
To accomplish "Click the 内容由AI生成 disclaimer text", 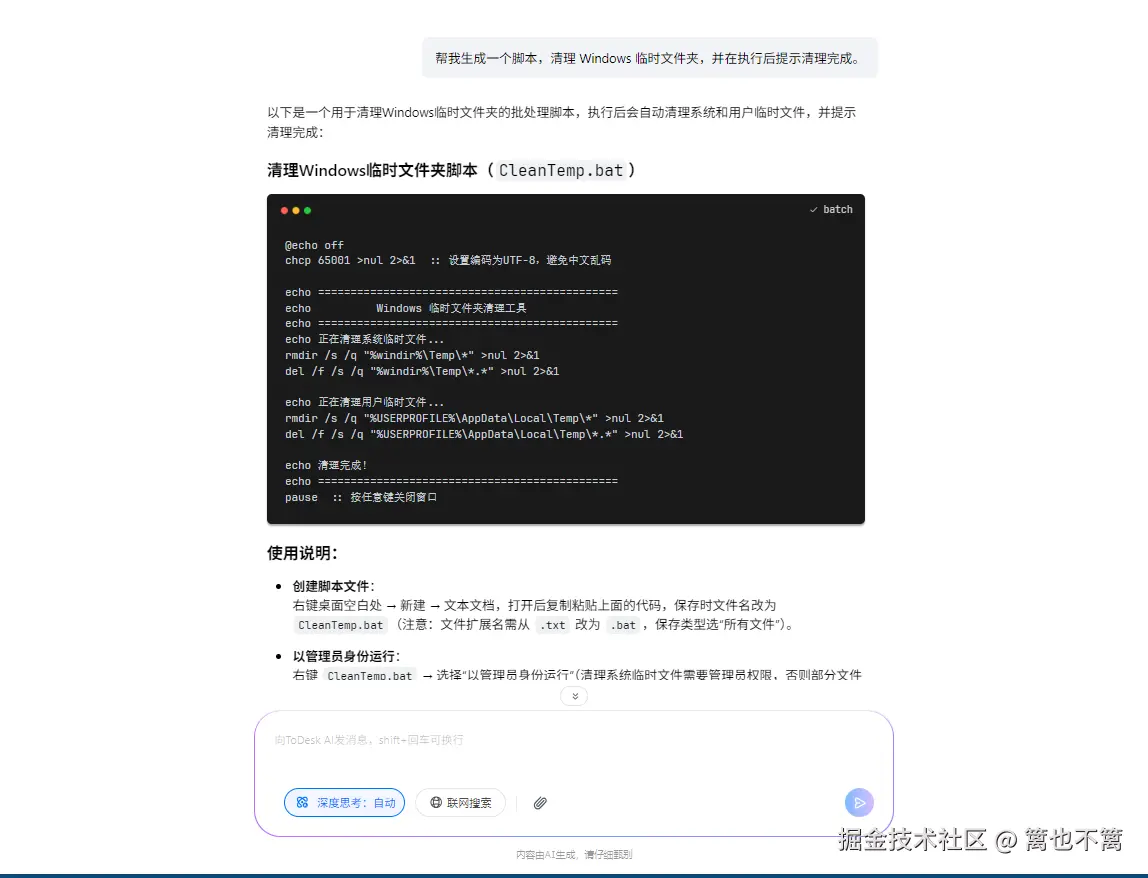I will tap(574, 854).
